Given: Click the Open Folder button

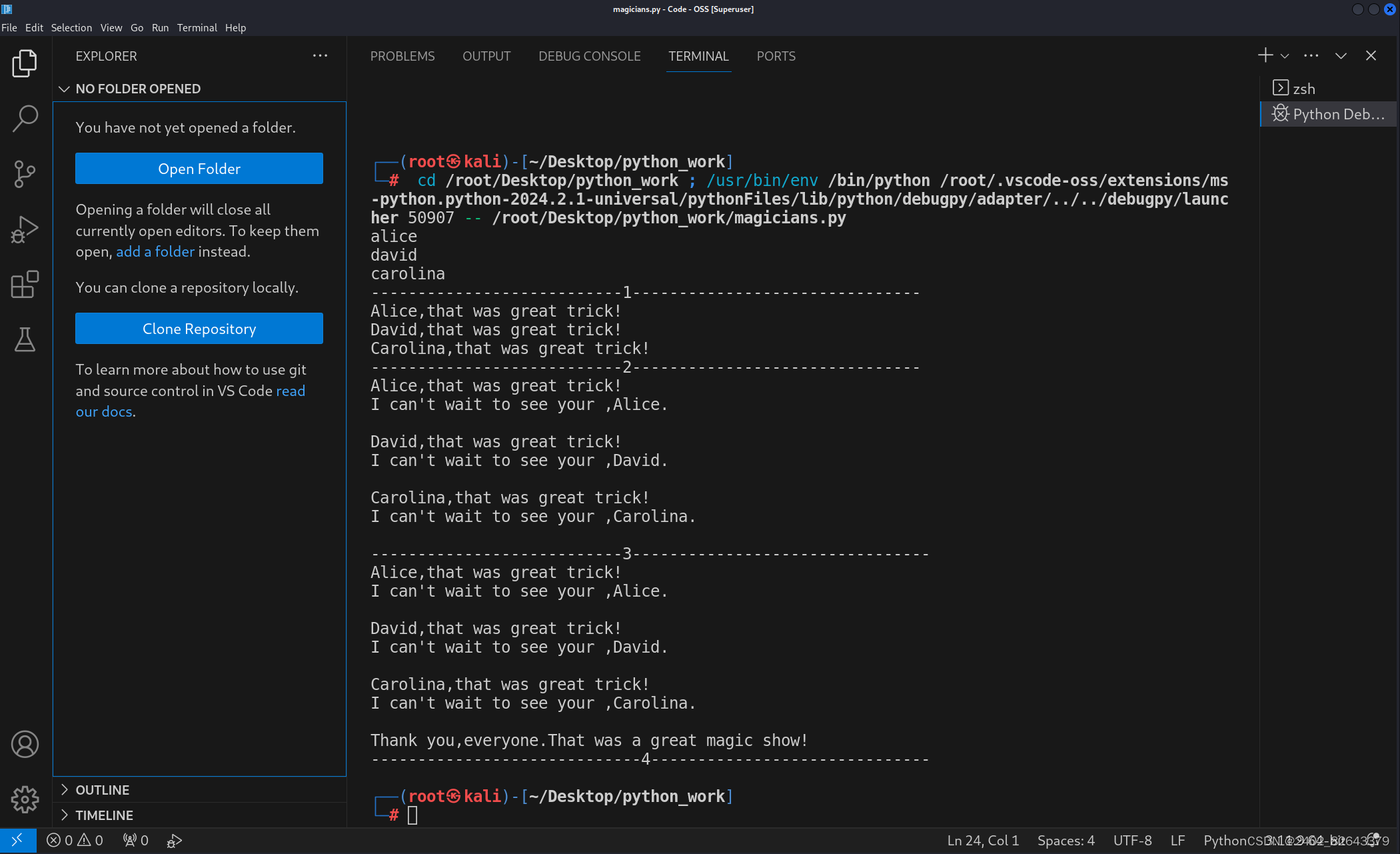Looking at the screenshot, I should 199,169.
